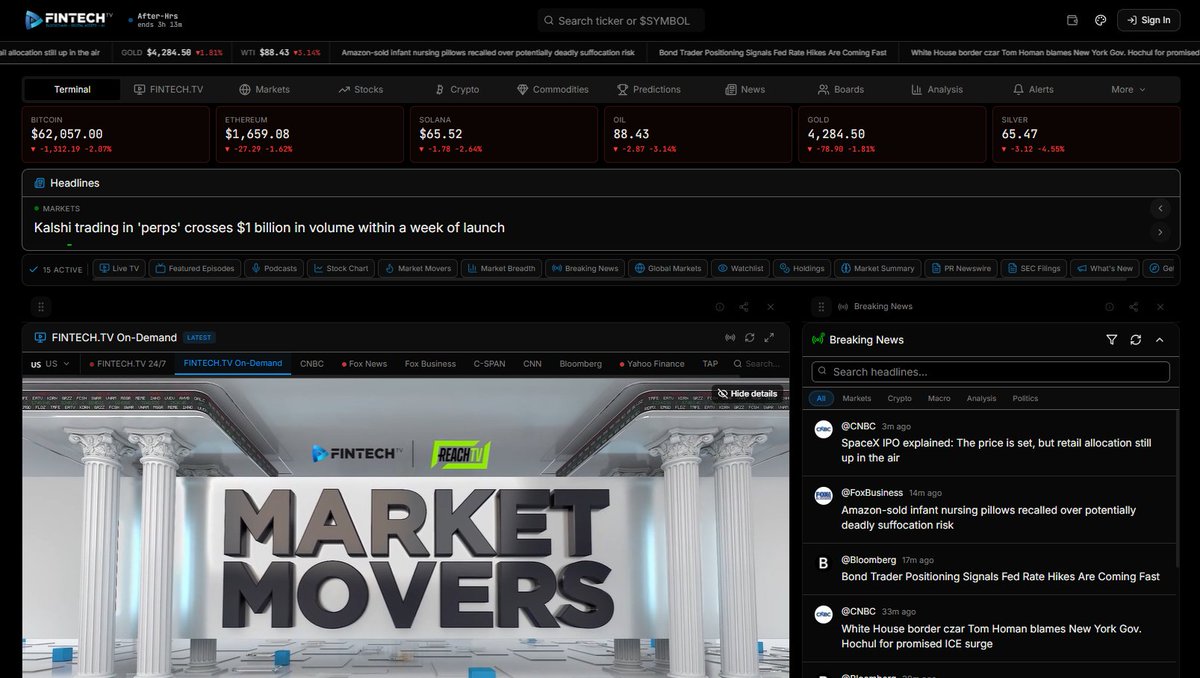Go to the Predictions tab
Viewport: 1200px width, 678px height.
(x=649, y=89)
